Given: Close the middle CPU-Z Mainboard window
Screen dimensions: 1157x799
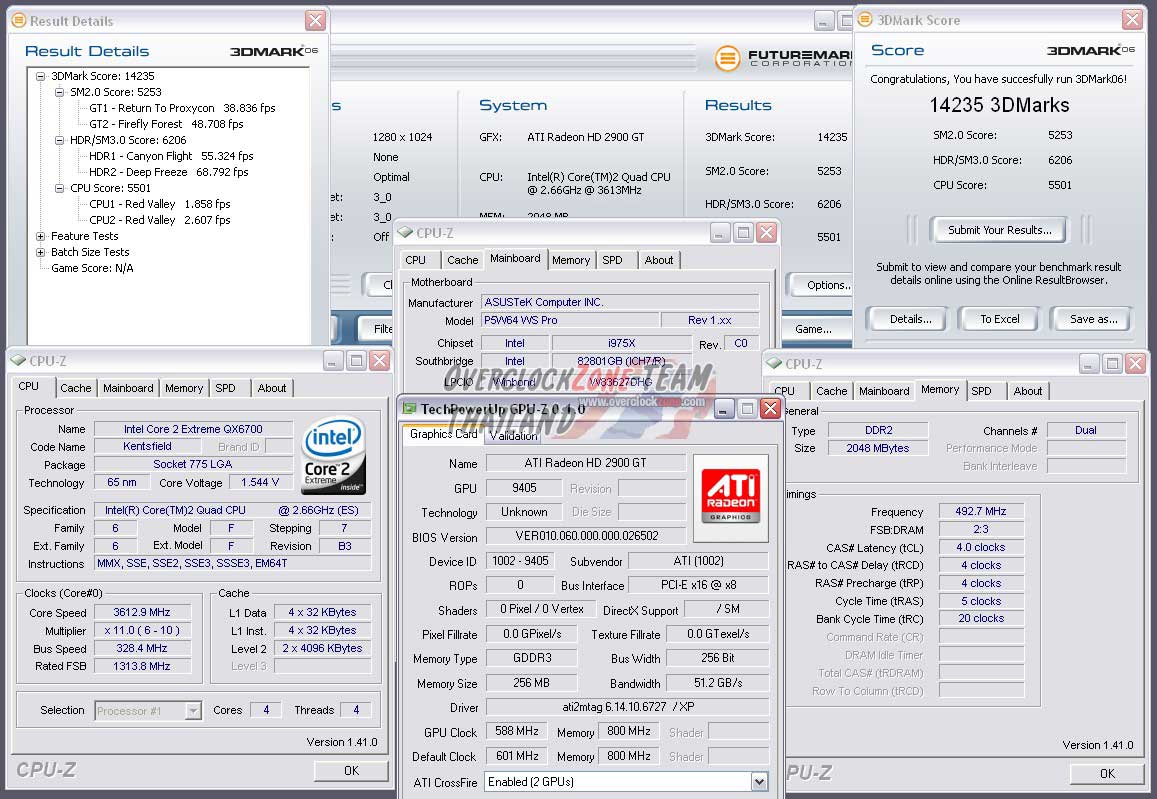Looking at the screenshot, I should (x=767, y=233).
